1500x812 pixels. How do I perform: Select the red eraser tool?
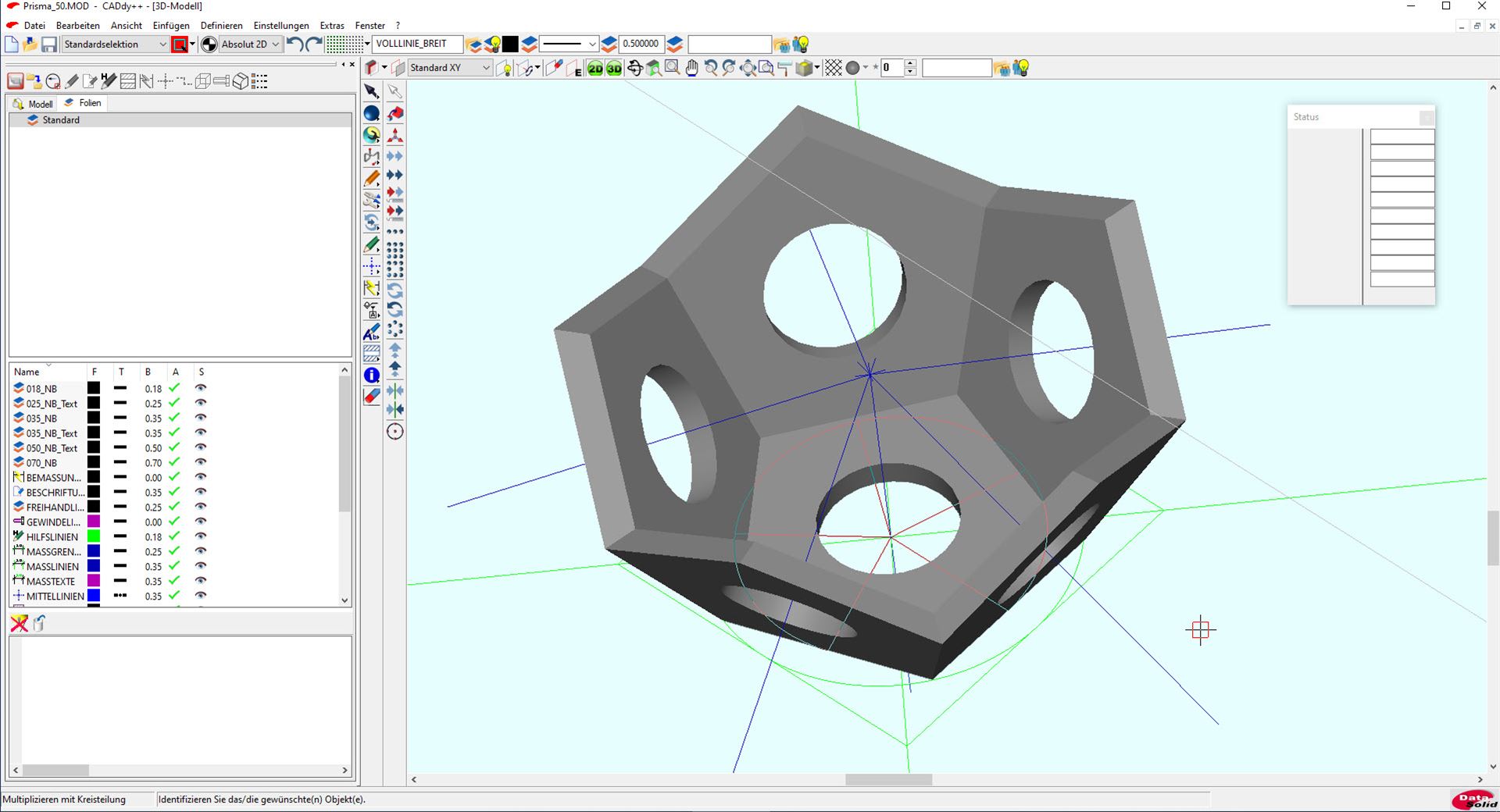pos(372,397)
